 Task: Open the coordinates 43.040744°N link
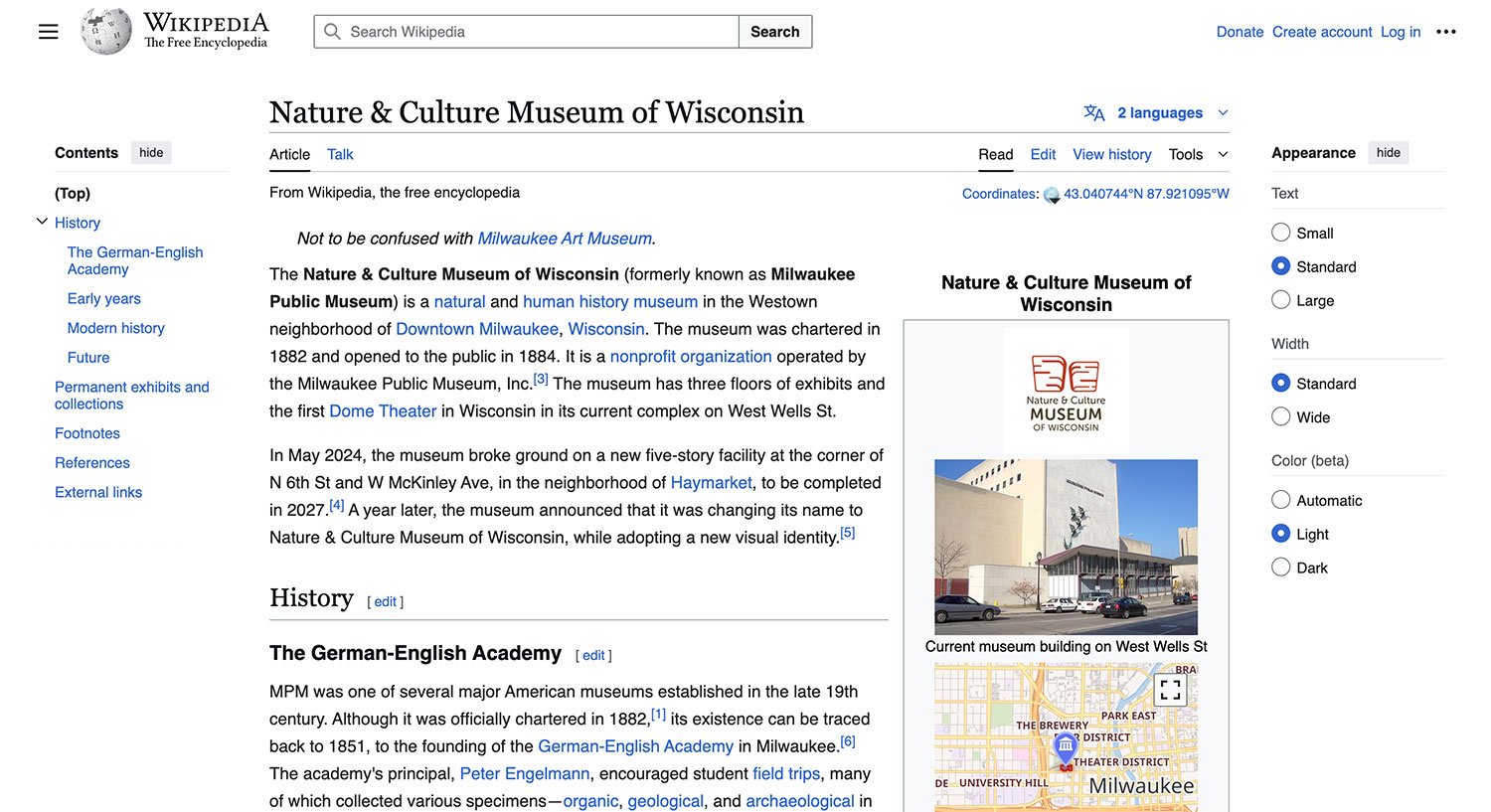pos(1146,194)
